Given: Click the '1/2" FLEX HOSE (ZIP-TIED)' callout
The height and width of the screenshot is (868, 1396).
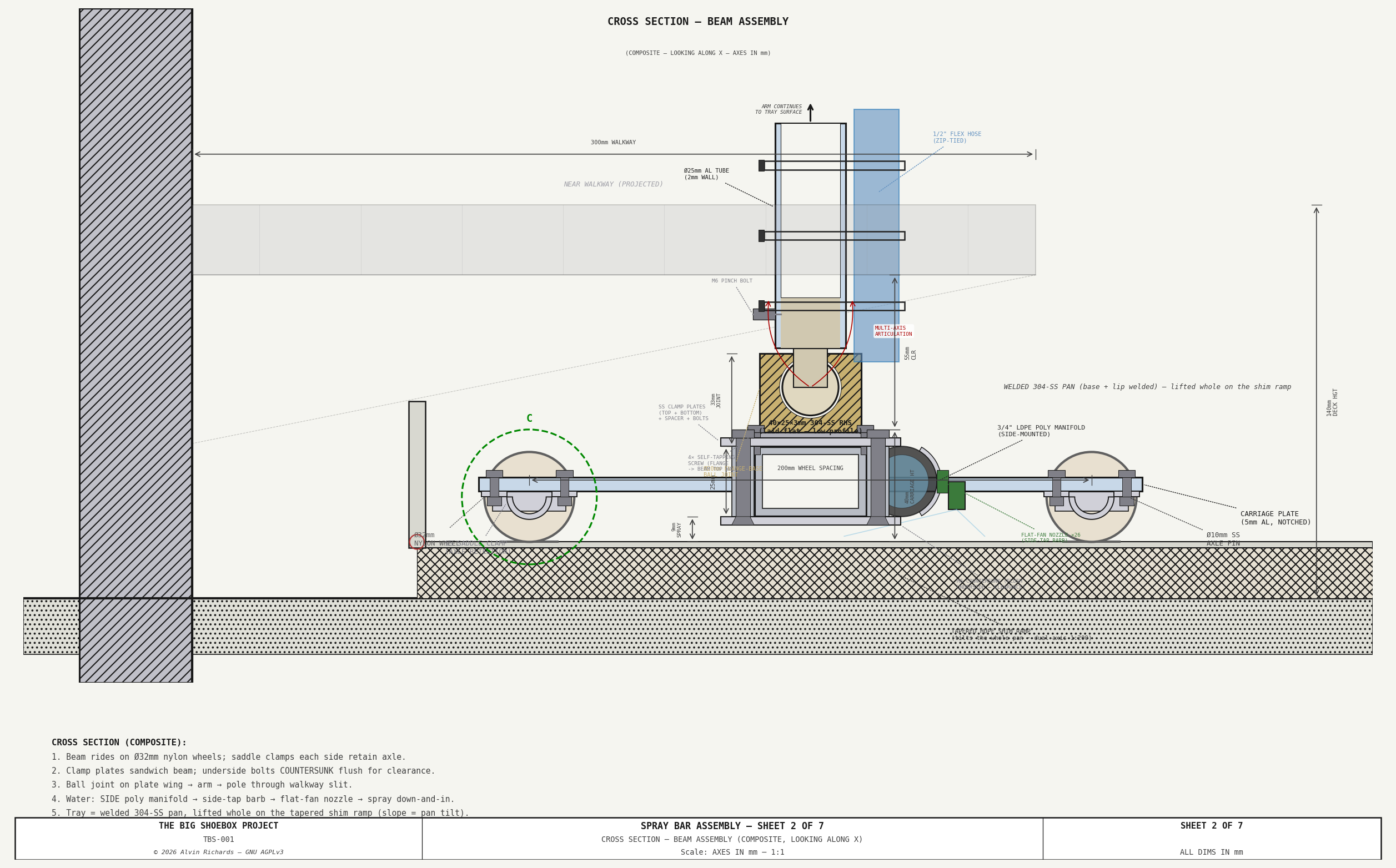Looking at the screenshot, I should click(957, 137).
